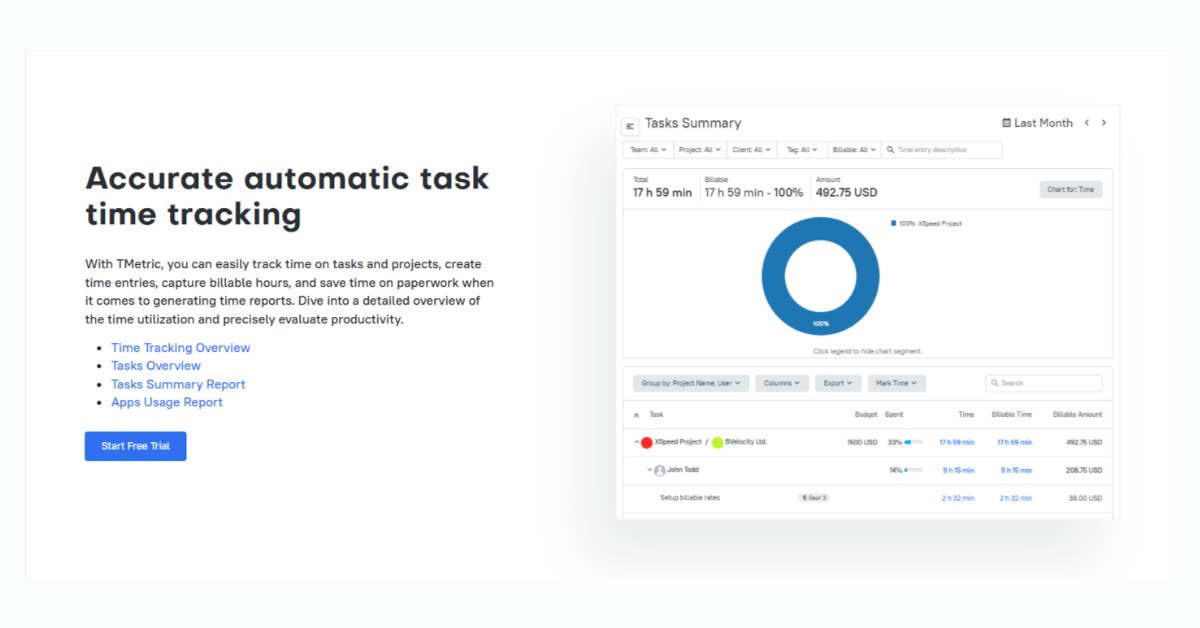This screenshot has height=628, width=1200.
Task: Toggle the sidebar menu icon beside Tasks Summary
Action: [x=630, y=126]
